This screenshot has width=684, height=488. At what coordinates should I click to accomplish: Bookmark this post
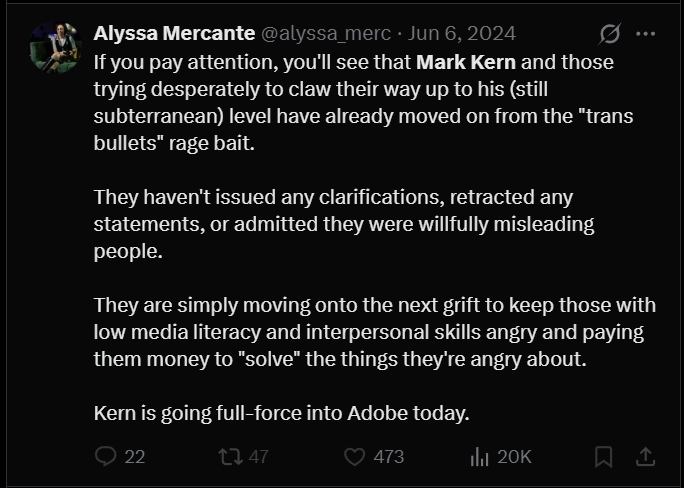[604, 457]
